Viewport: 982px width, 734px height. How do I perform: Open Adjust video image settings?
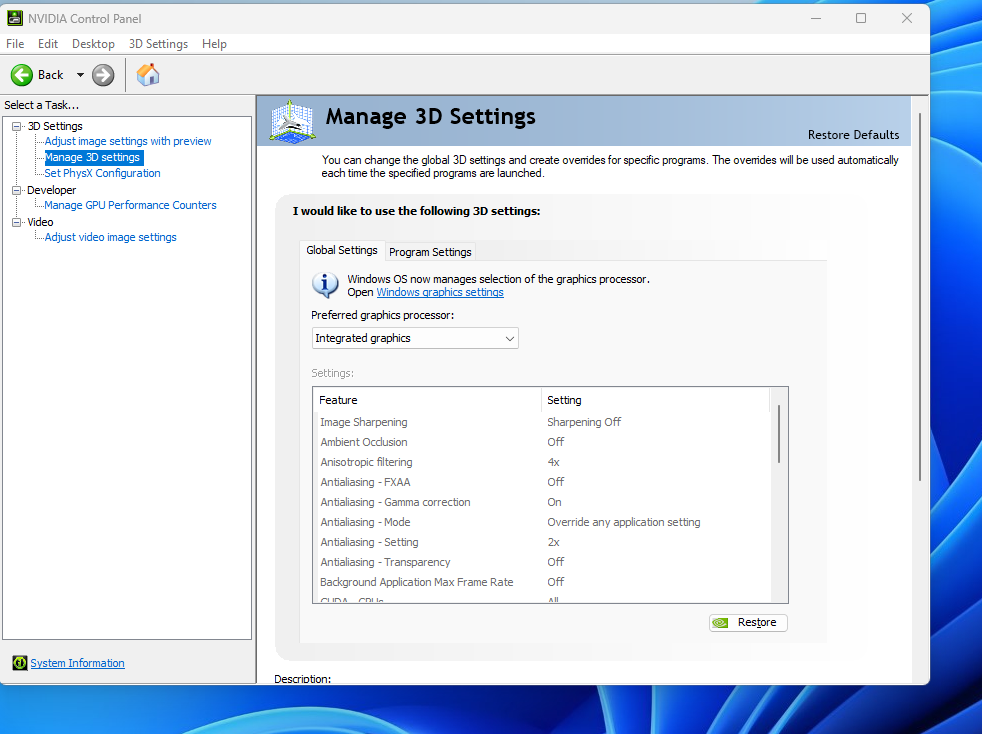[110, 237]
